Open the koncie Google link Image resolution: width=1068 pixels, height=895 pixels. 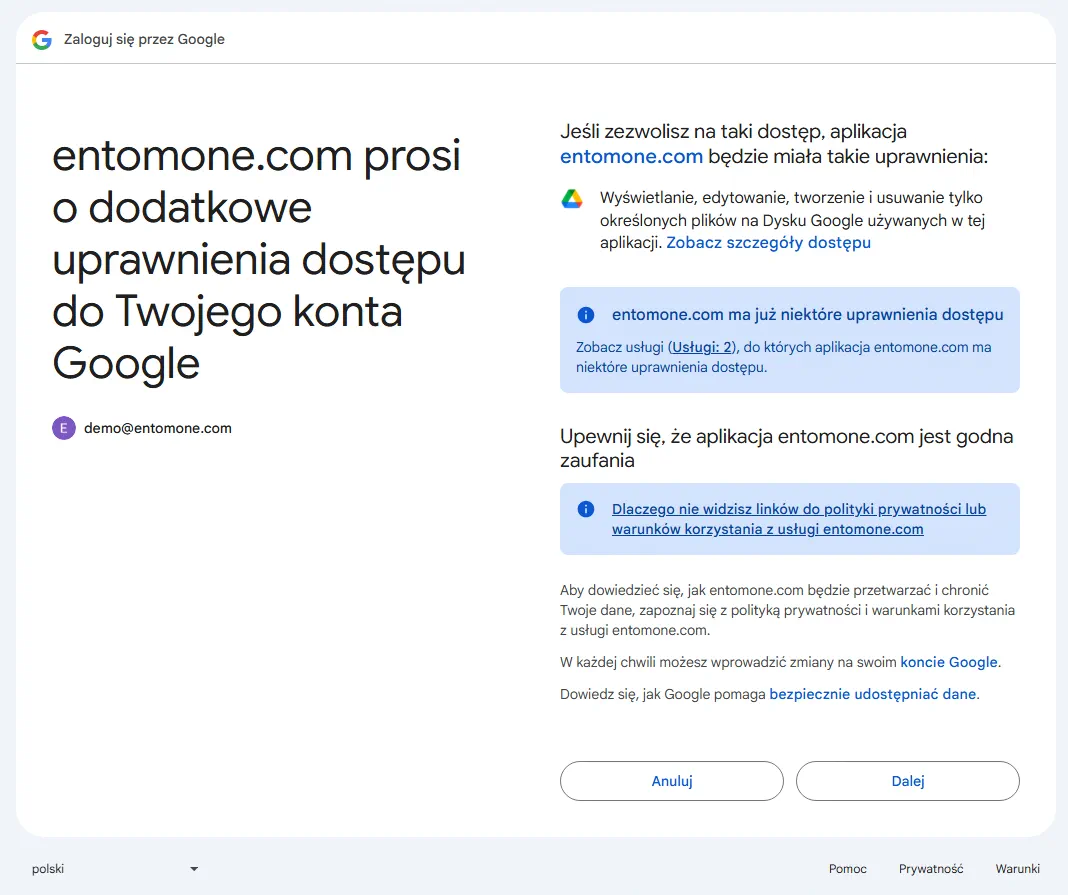[x=949, y=662]
